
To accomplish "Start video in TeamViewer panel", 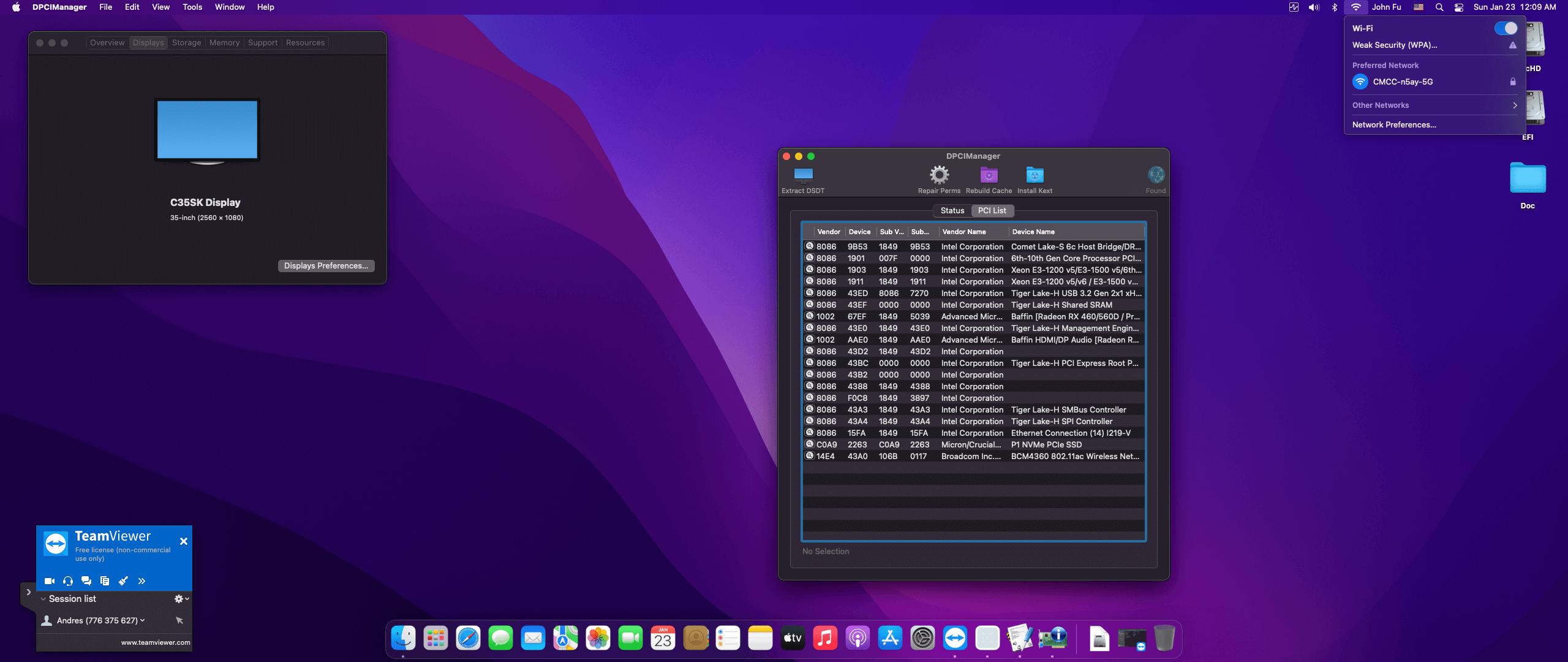I will pos(50,581).
